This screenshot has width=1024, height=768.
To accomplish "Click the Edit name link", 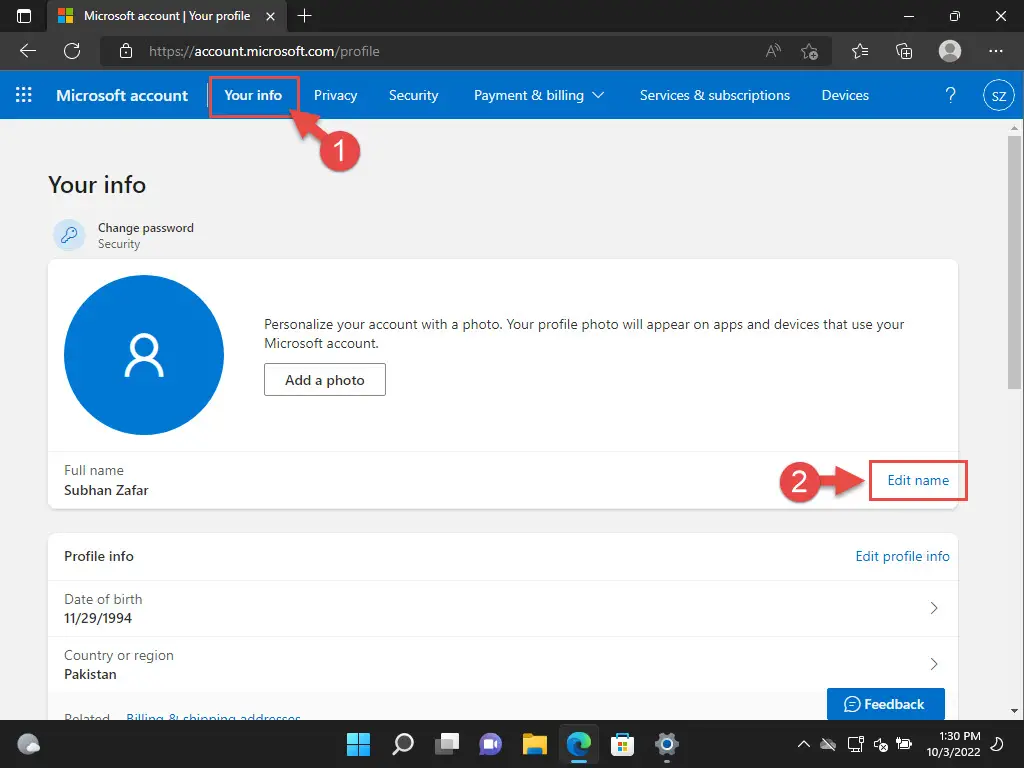I will [x=918, y=480].
